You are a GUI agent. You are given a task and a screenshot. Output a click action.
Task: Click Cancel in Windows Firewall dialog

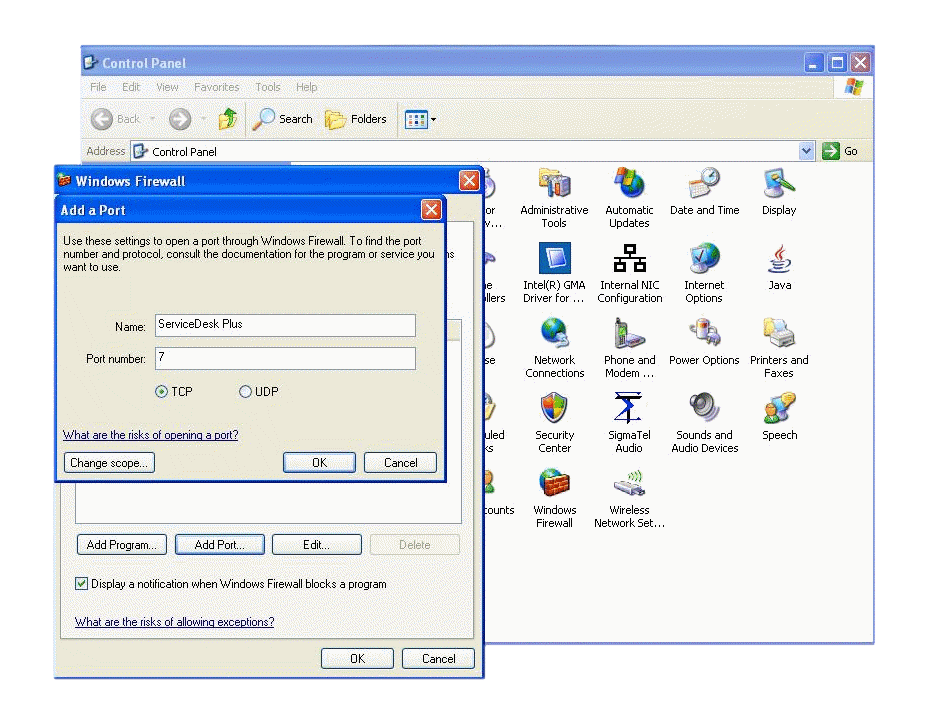point(438,658)
